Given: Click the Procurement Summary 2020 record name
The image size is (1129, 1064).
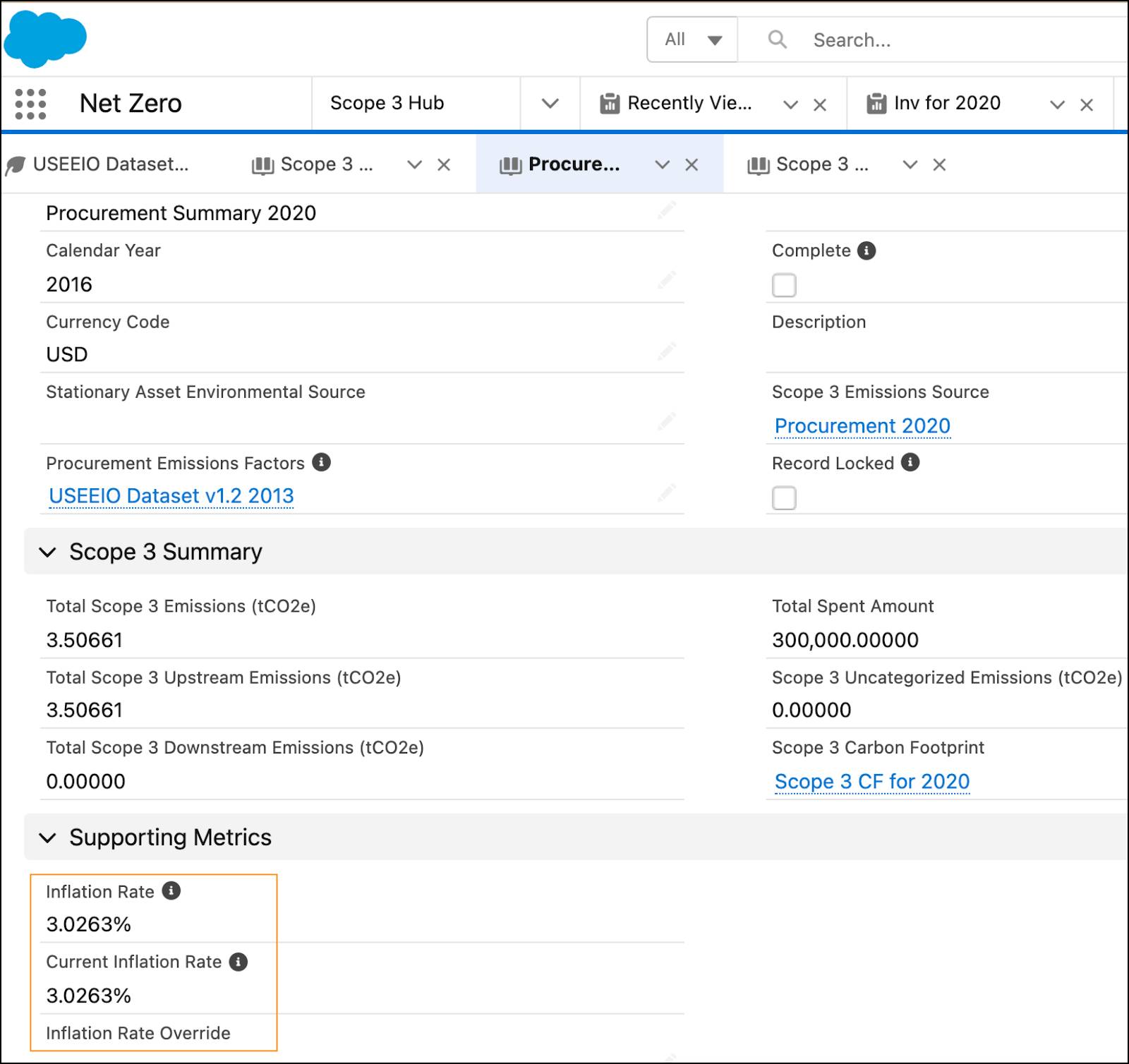Looking at the screenshot, I should point(181,213).
